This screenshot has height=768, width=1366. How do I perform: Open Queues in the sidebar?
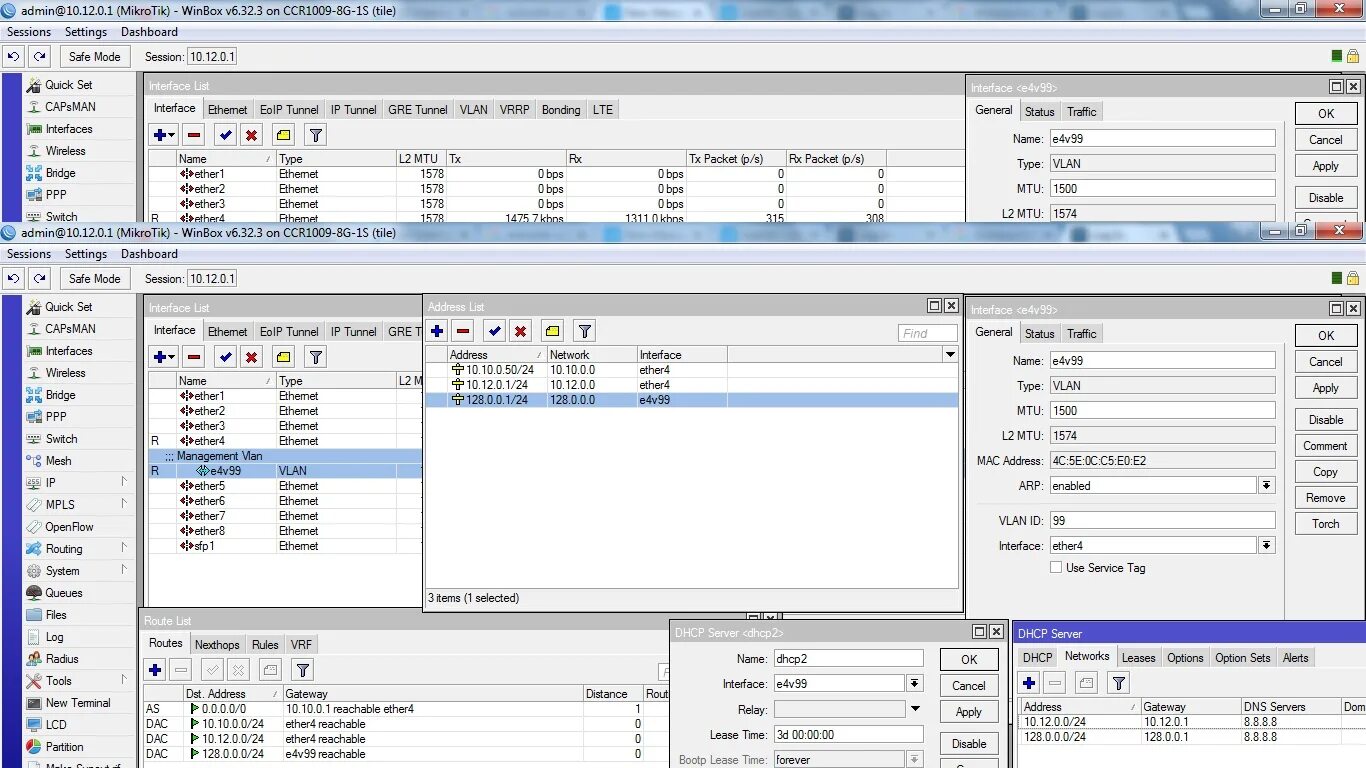(64, 593)
